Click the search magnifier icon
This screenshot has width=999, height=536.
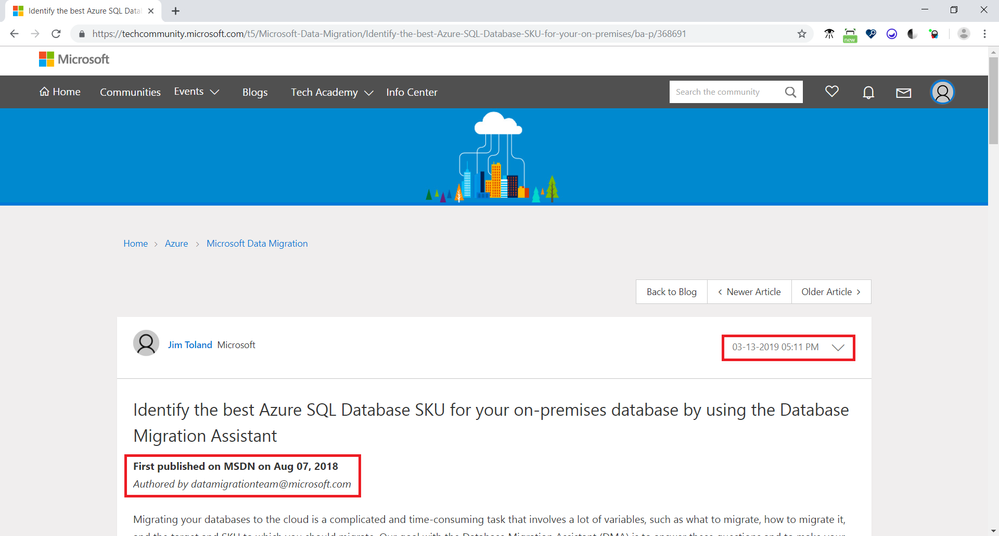[x=791, y=92]
